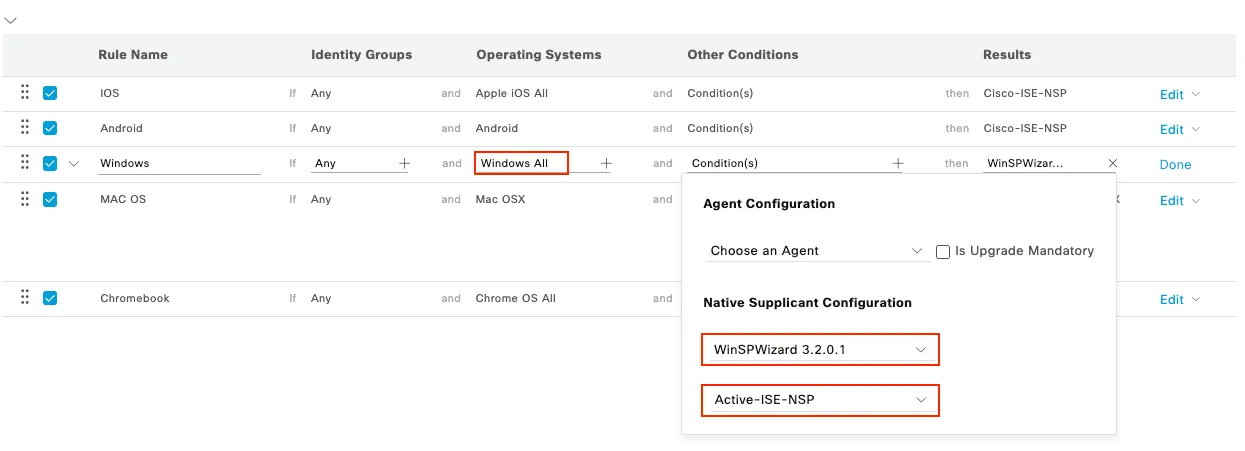Click Other Conditions column header
Image resolution: width=1245 pixels, height=451 pixels.
tap(743, 55)
